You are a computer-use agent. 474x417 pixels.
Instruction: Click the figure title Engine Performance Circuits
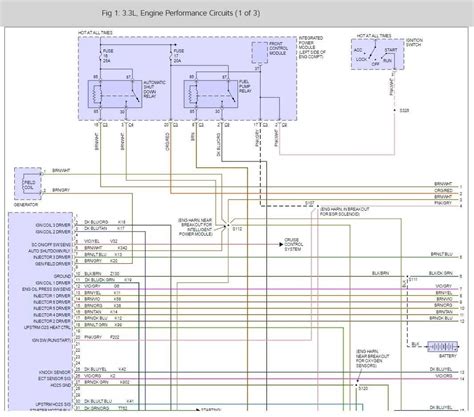(x=181, y=13)
